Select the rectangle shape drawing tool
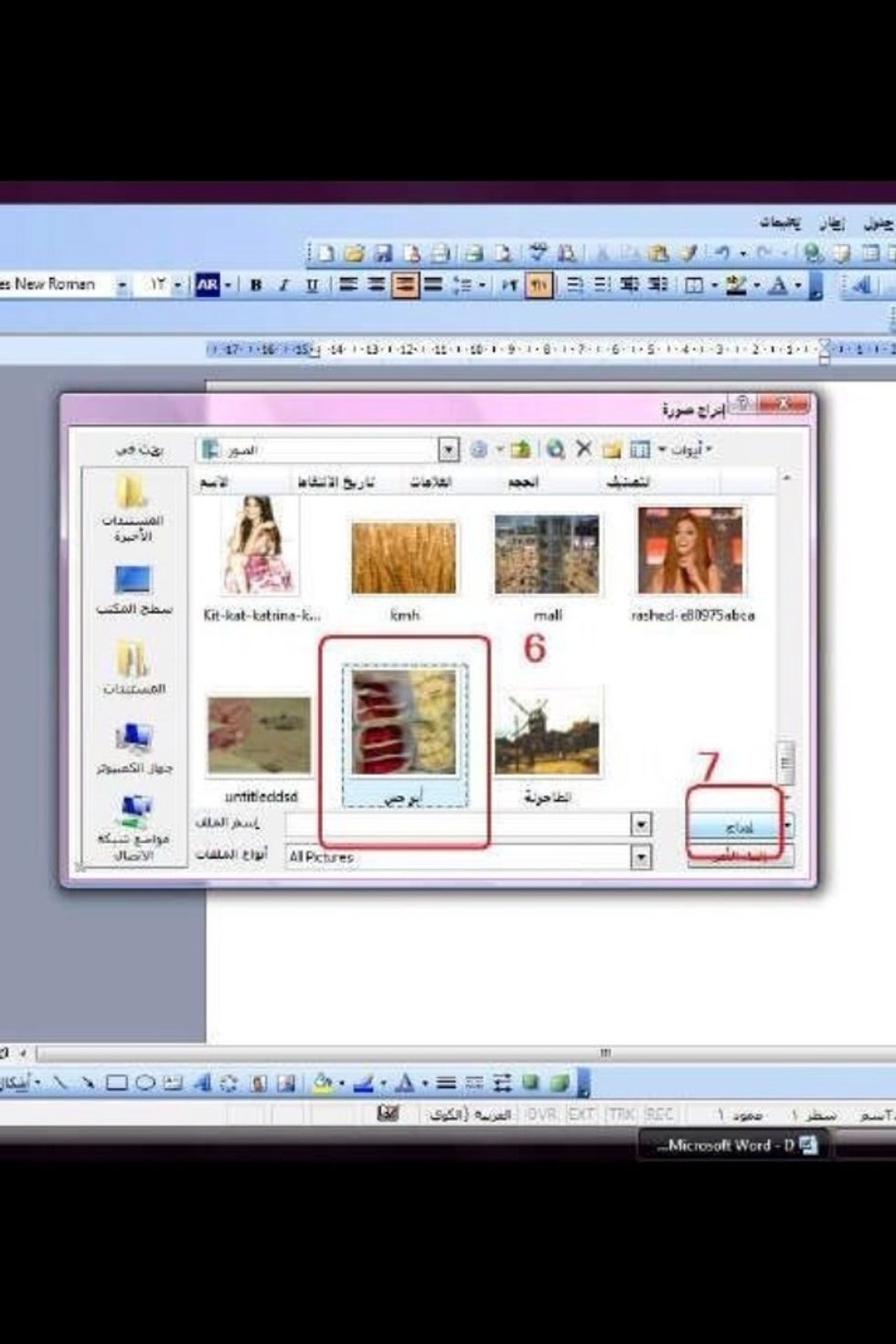 116,1083
